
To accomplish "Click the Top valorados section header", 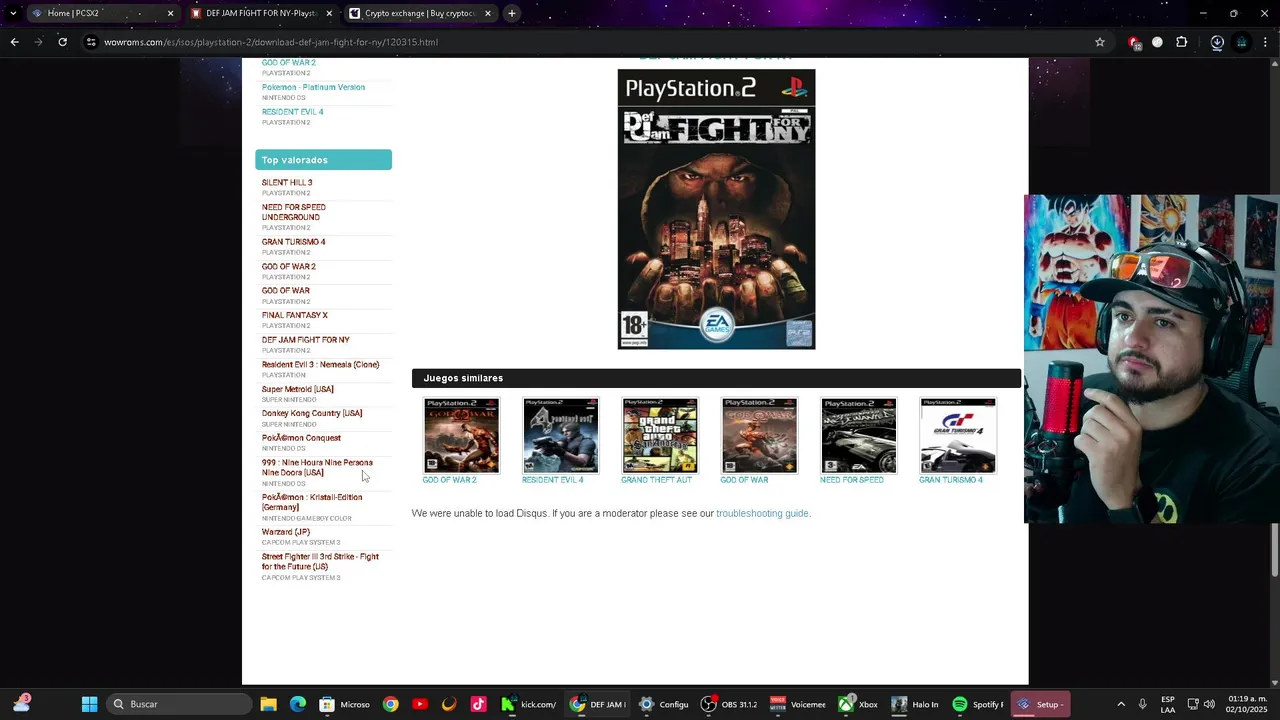I will point(323,160).
